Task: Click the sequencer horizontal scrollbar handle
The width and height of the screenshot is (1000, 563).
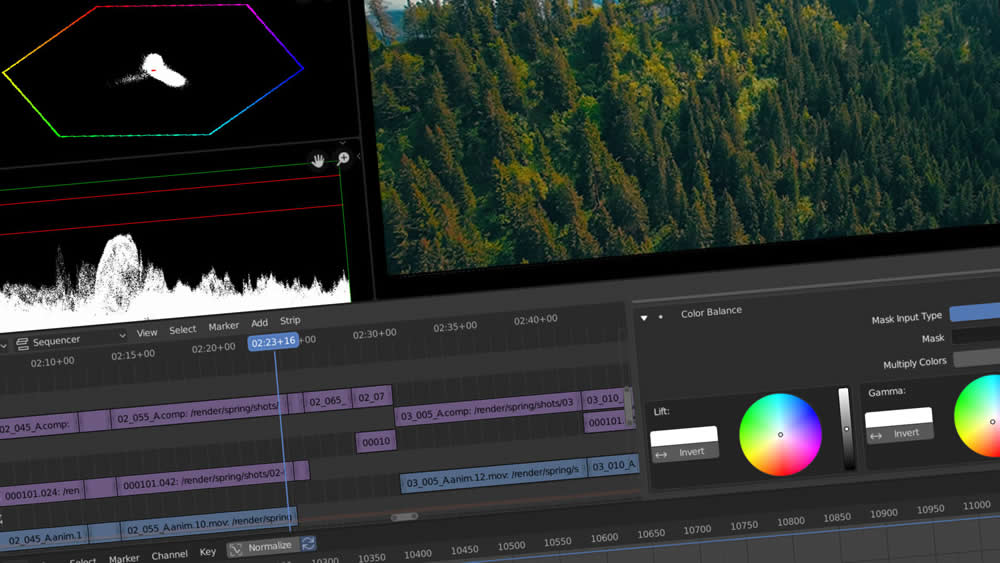Action: (404, 516)
